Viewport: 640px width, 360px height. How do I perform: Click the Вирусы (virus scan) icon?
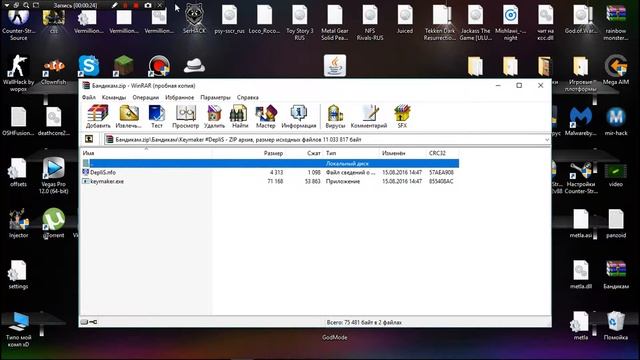pyautogui.click(x=335, y=116)
